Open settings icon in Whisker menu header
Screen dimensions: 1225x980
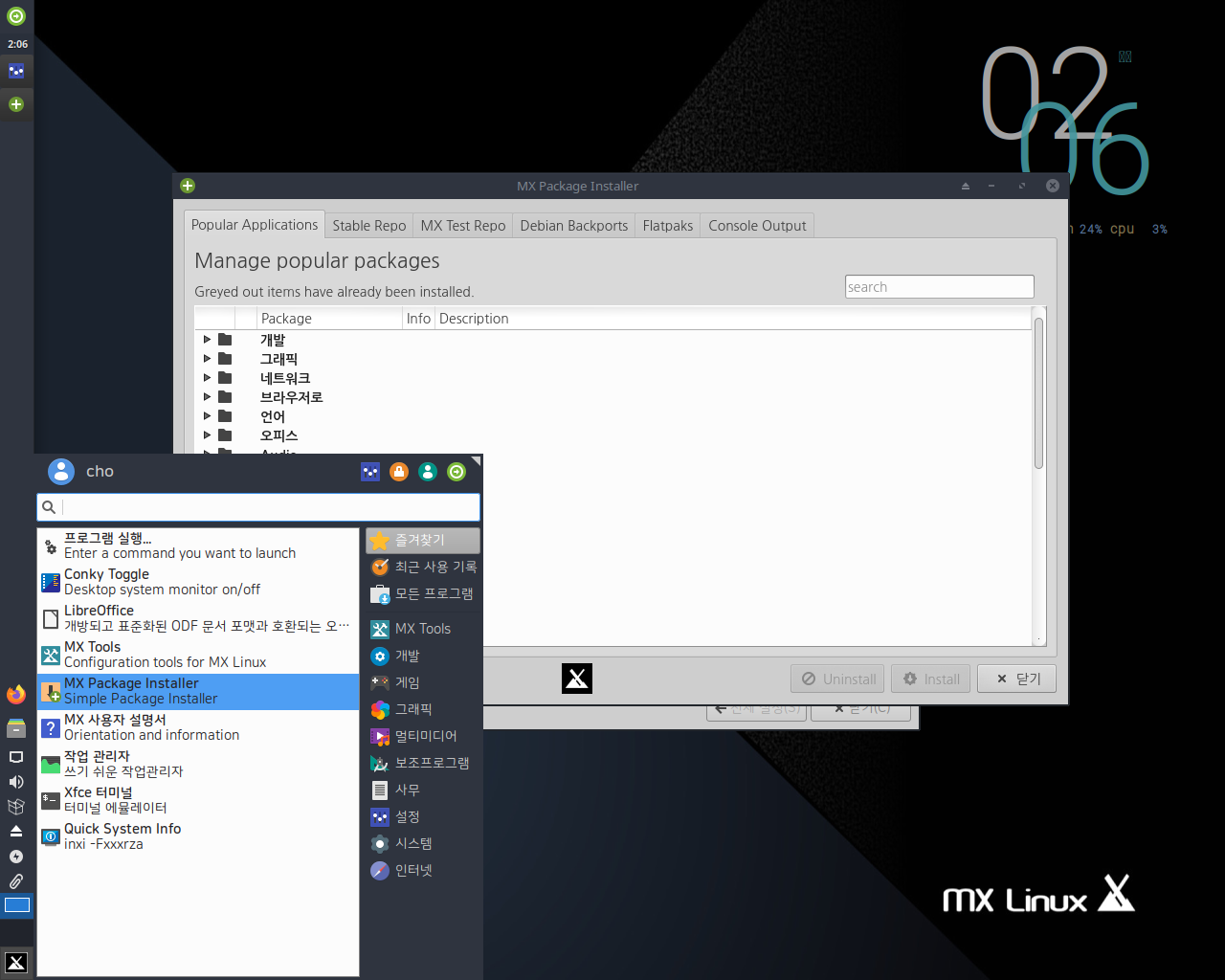[x=370, y=472]
